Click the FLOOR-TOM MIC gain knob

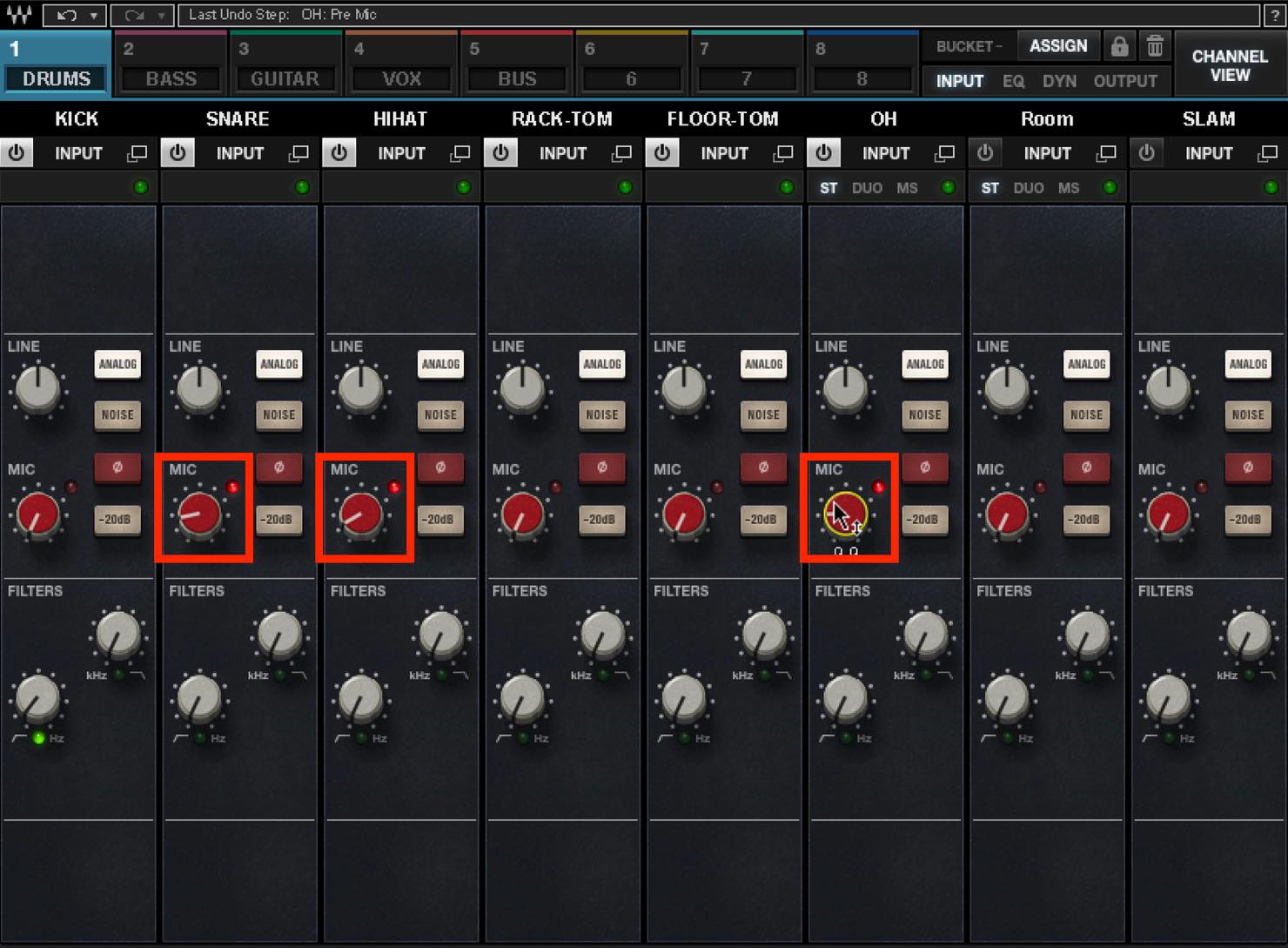[x=684, y=514]
